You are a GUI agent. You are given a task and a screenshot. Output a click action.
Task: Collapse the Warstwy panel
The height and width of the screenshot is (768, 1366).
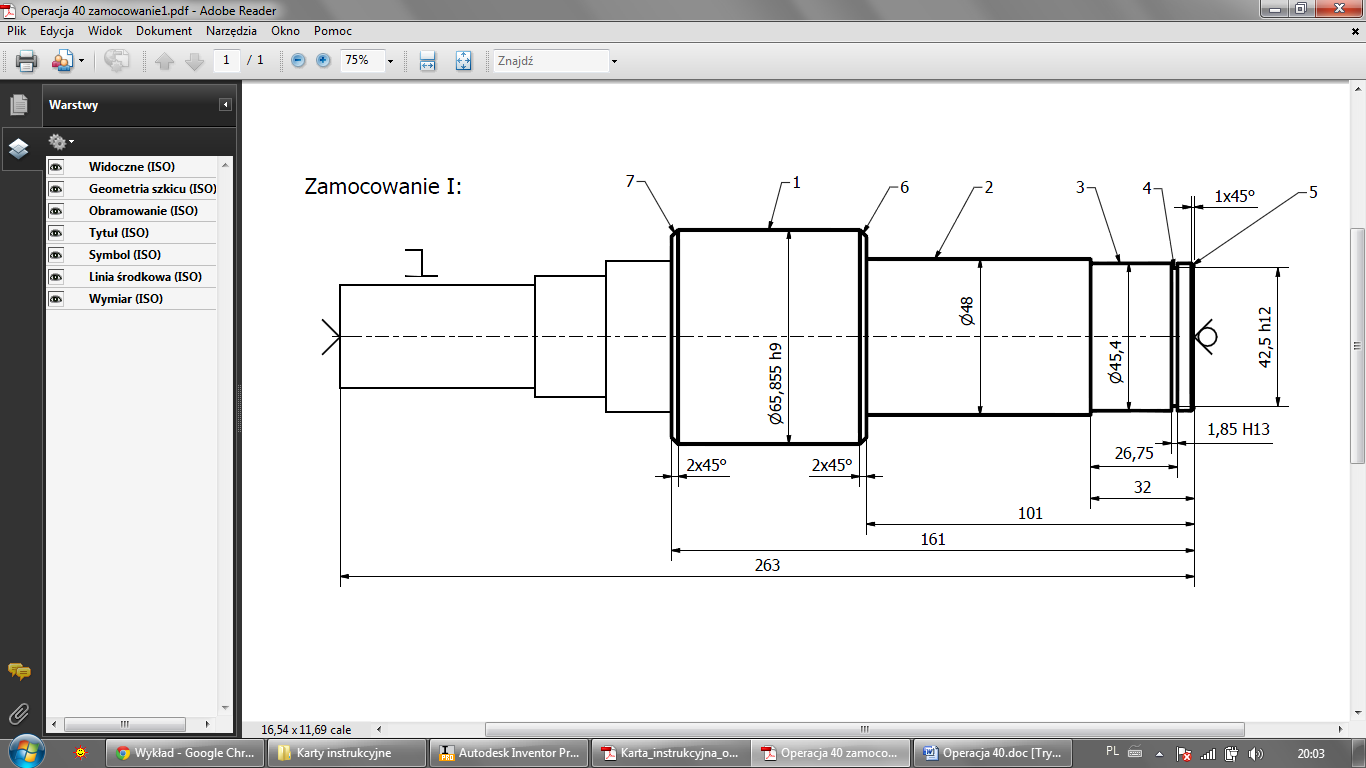(x=226, y=105)
